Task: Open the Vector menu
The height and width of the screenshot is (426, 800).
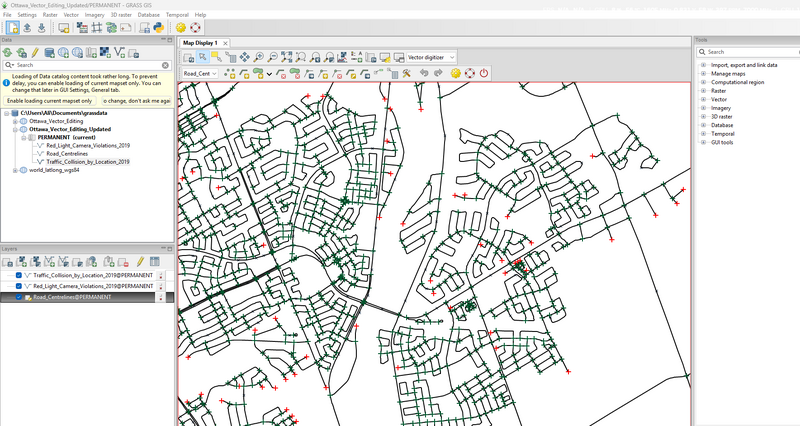Action: tap(71, 15)
